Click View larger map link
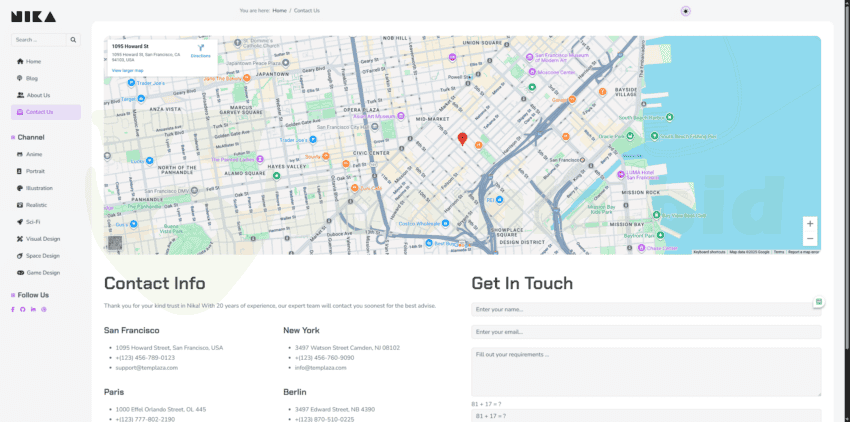Screen dimensions: 850x422 (x=127, y=70)
